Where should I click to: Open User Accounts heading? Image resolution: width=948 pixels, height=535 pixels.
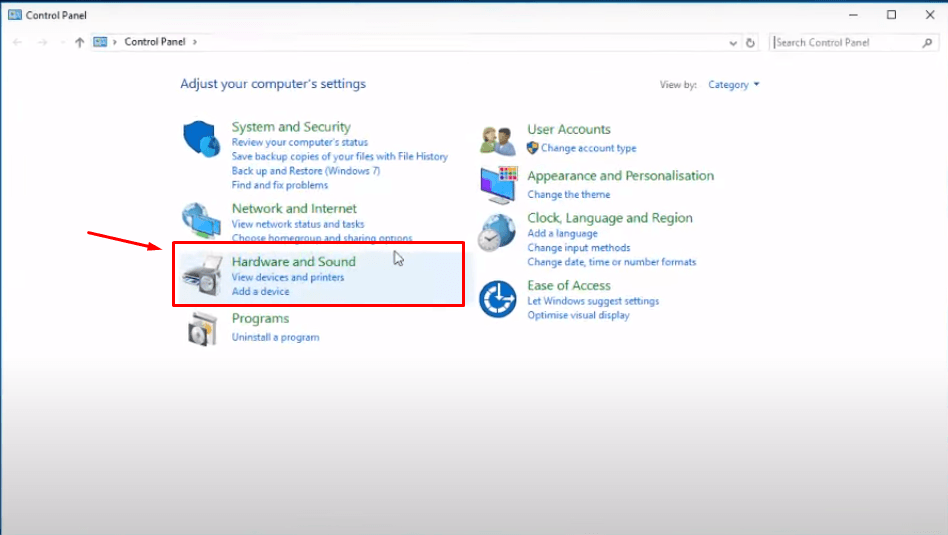pos(568,129)
